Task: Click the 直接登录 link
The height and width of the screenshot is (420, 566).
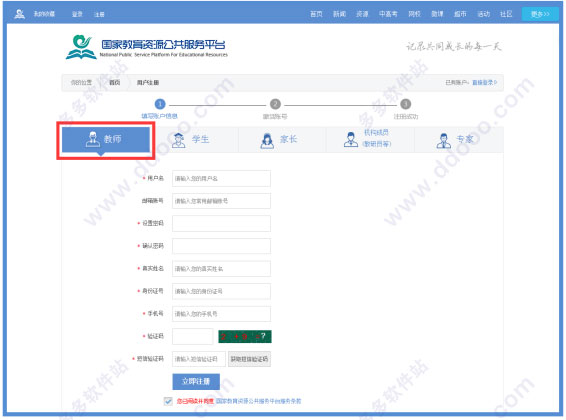Action: click(484, 83)
